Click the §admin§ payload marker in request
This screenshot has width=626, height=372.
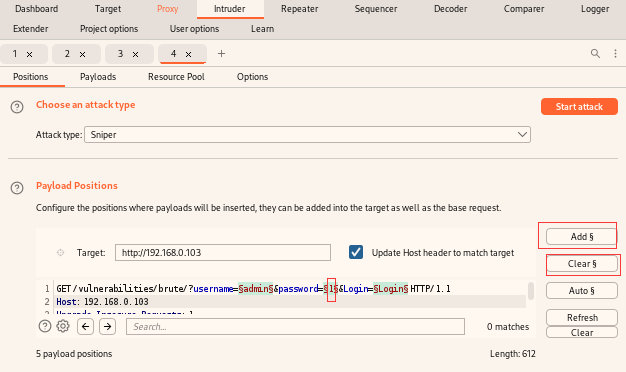[256, 289]
